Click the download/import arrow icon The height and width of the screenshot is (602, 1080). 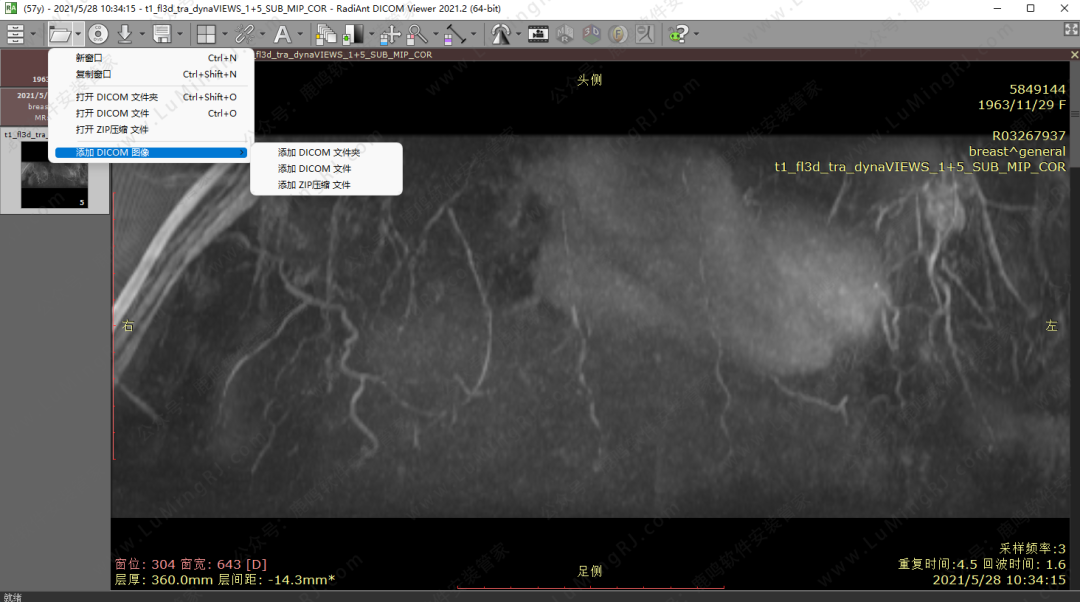click(125, 34)
